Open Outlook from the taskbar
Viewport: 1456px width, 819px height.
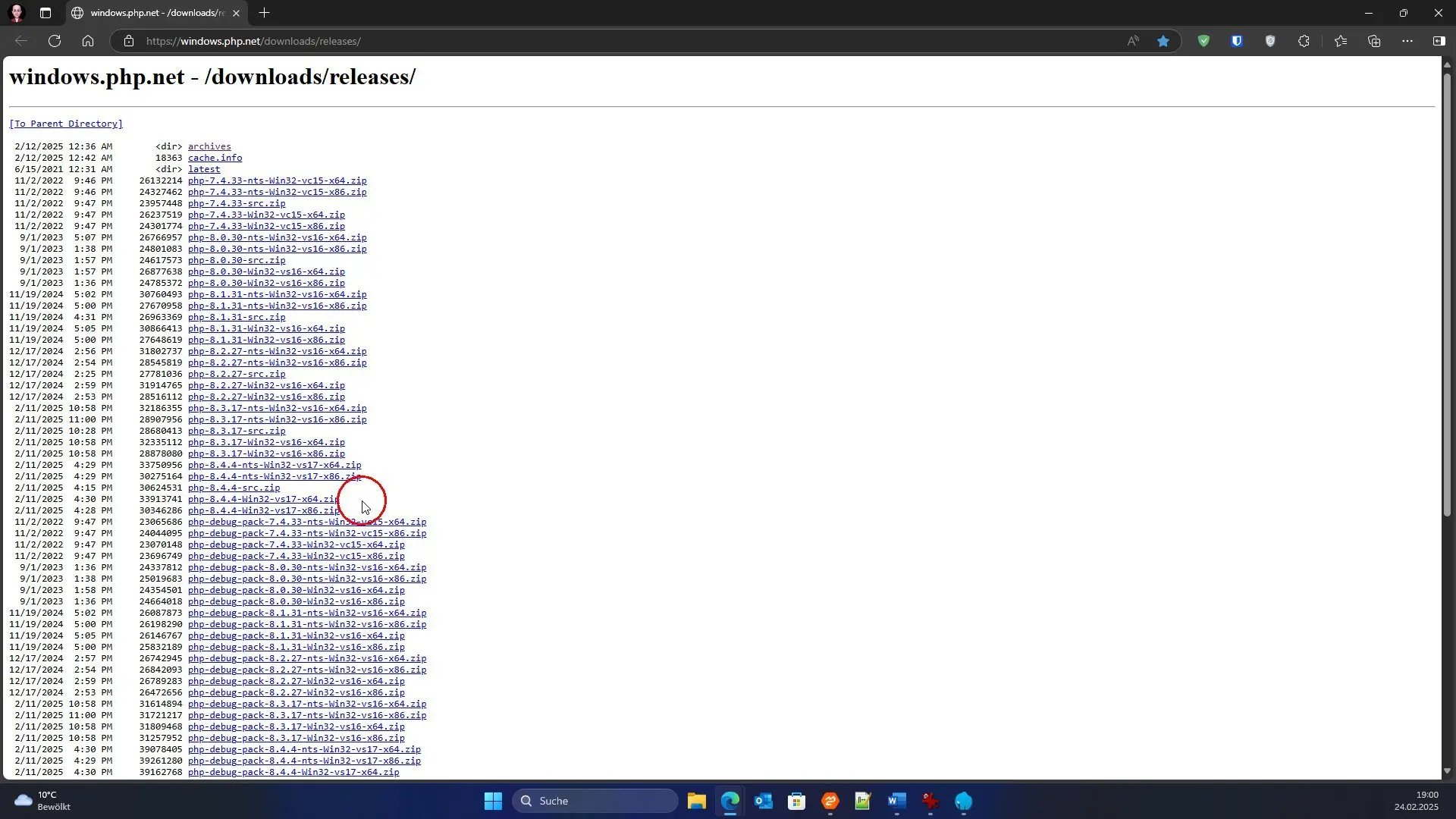click(764, 801)
